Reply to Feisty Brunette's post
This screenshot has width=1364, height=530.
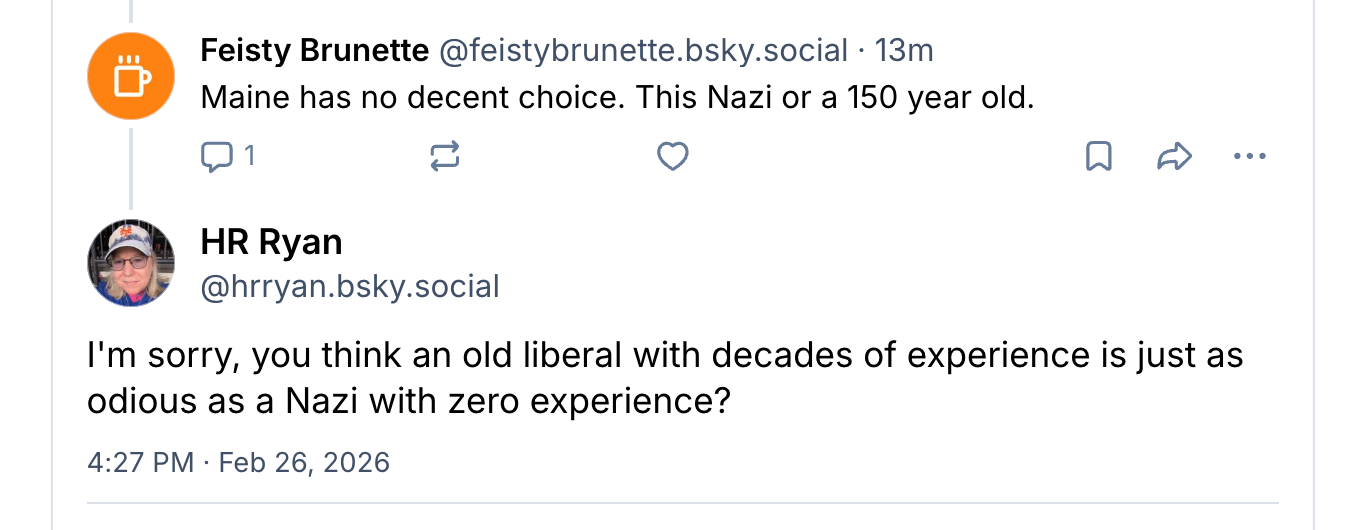(x=217, y=156)
